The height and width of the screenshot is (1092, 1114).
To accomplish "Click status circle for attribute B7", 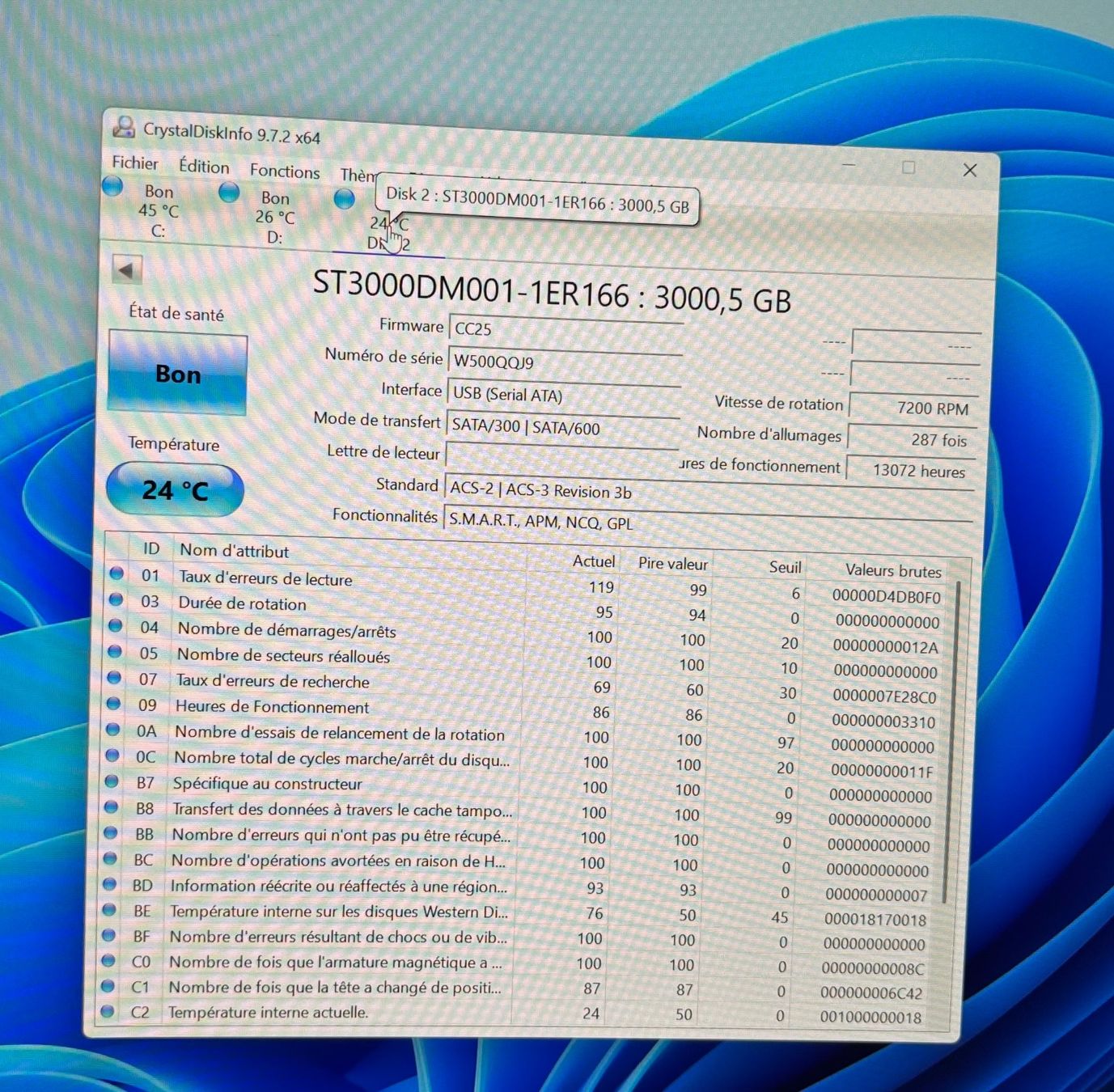I will tap(112, 781).
